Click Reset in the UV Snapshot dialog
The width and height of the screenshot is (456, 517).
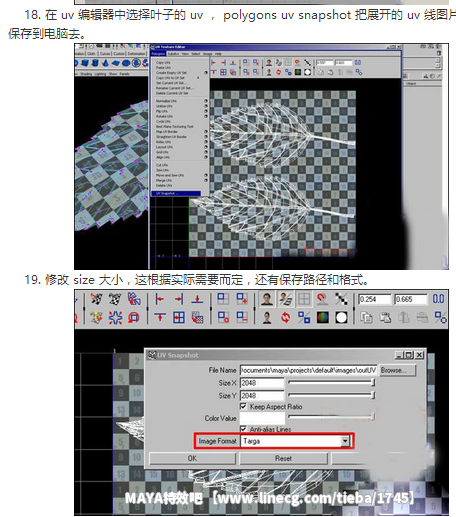click(x=283, y=458)
